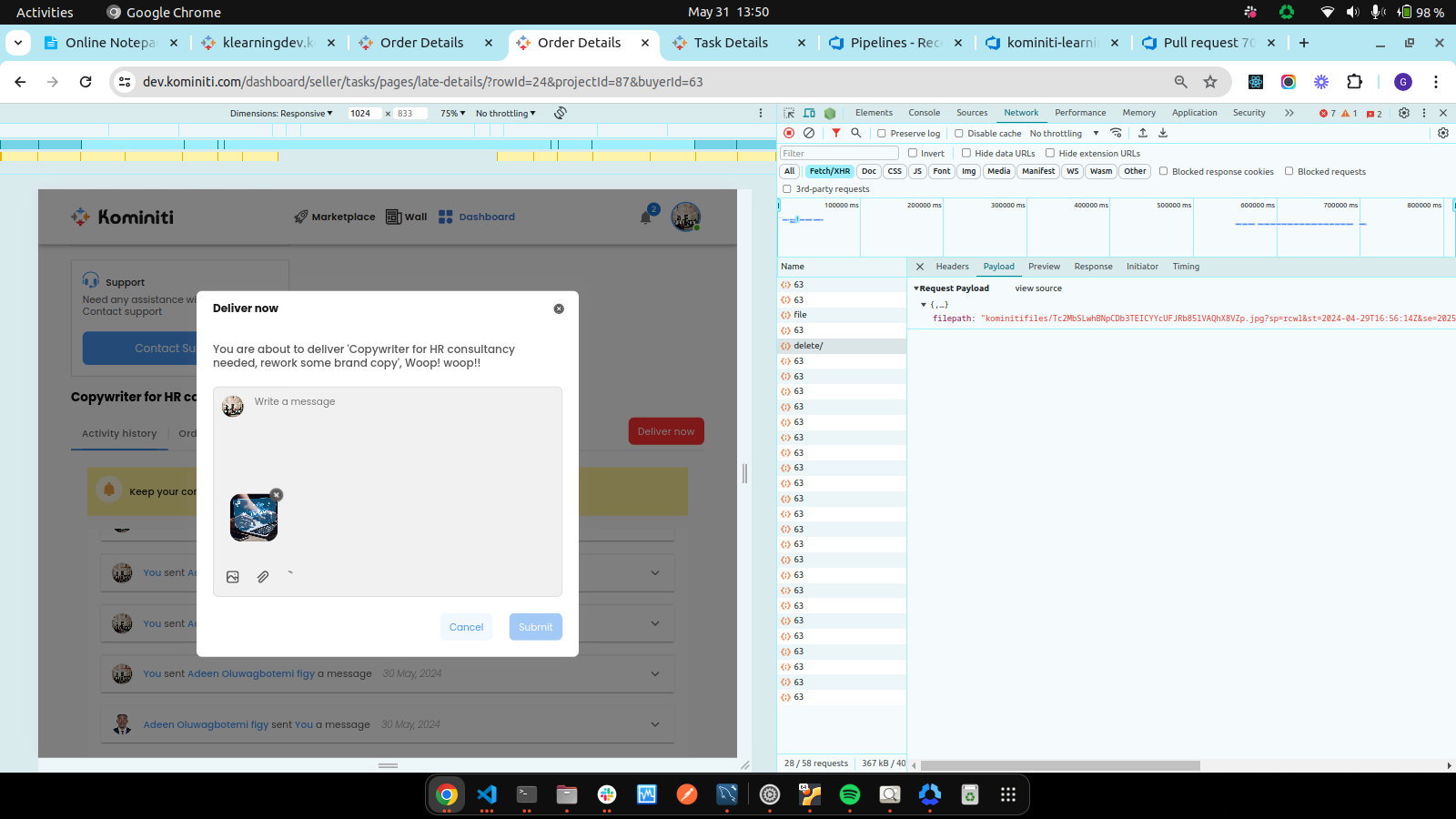Remove the attached image thumbnail
The image size is (1456, 819).
tap(277, 495)
